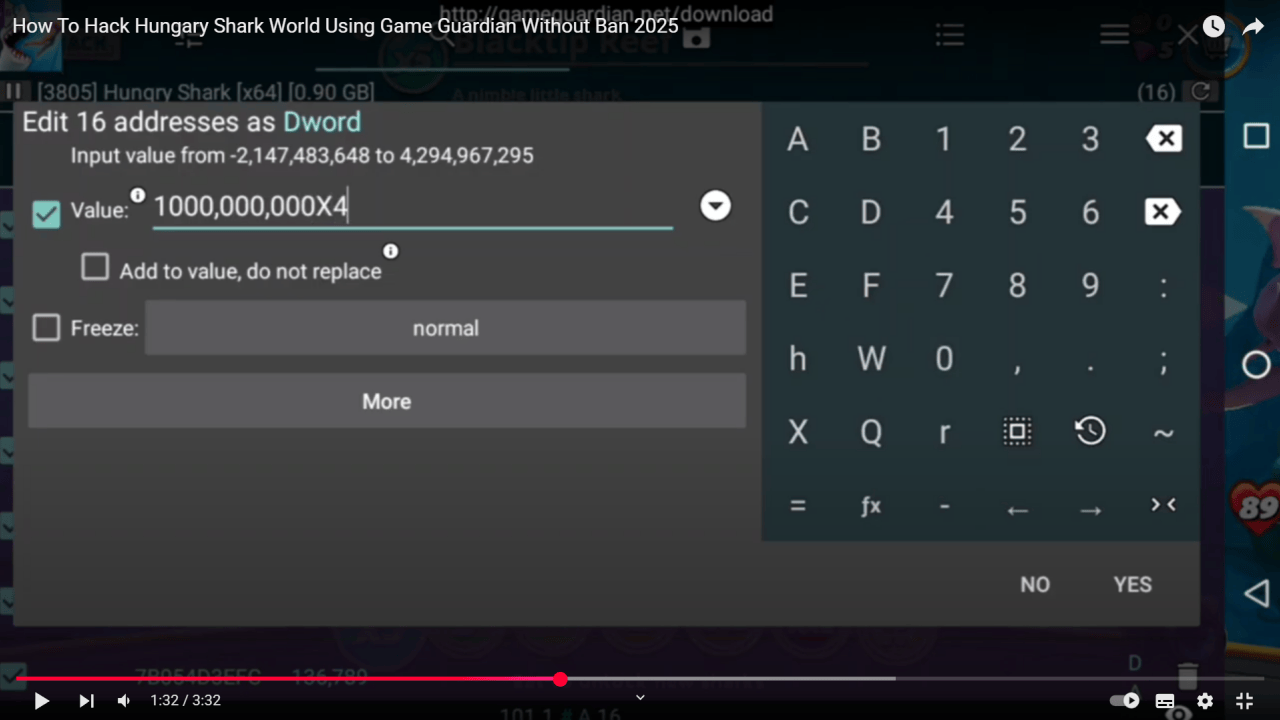Click the backspace key on the top keypad row

coord(1163,139)
